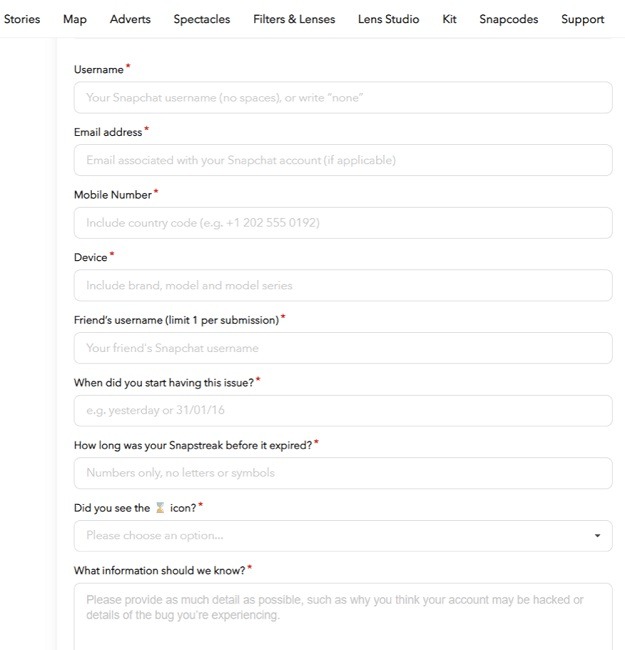Go to the Map page
Image resolution: width=625 pixels, height=650 pixels.
(x=75, y=19)
